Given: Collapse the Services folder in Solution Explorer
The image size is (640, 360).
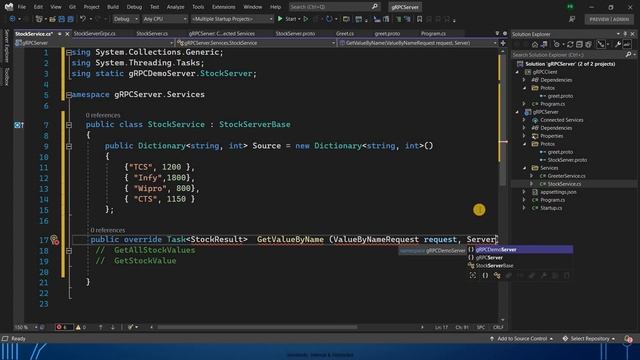Looking at the screenshot, I should click(524, 168).
